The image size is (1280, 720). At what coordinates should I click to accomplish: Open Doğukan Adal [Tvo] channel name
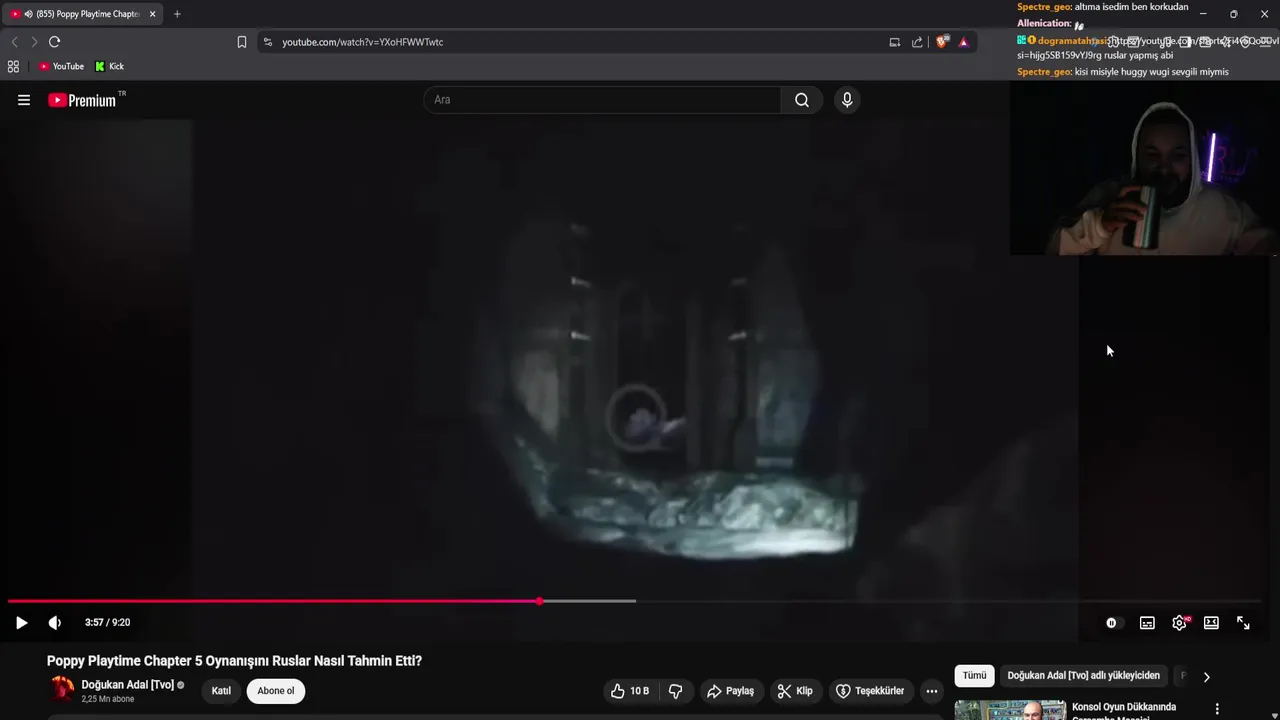tap(128, 685)
